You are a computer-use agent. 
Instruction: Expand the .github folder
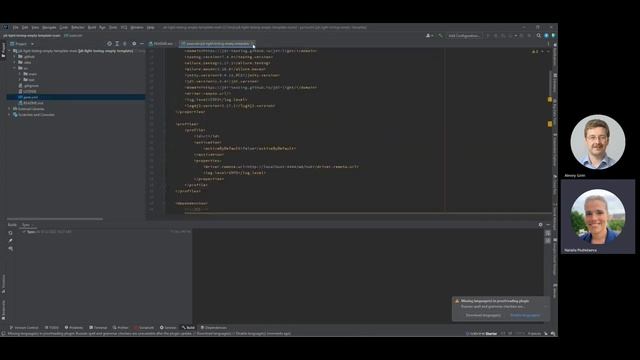click(15, 57)
